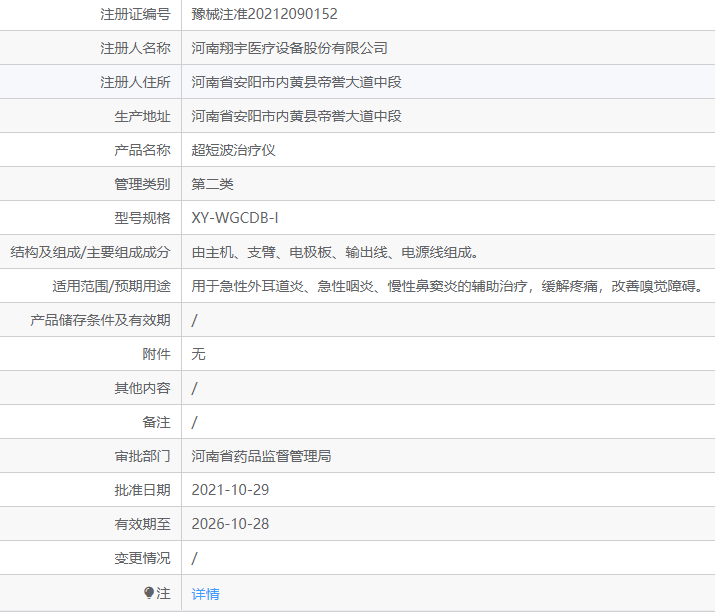Click the 结构及组成/主要组成成分 label
The image size is (715, 612).
tap(90, 252)
